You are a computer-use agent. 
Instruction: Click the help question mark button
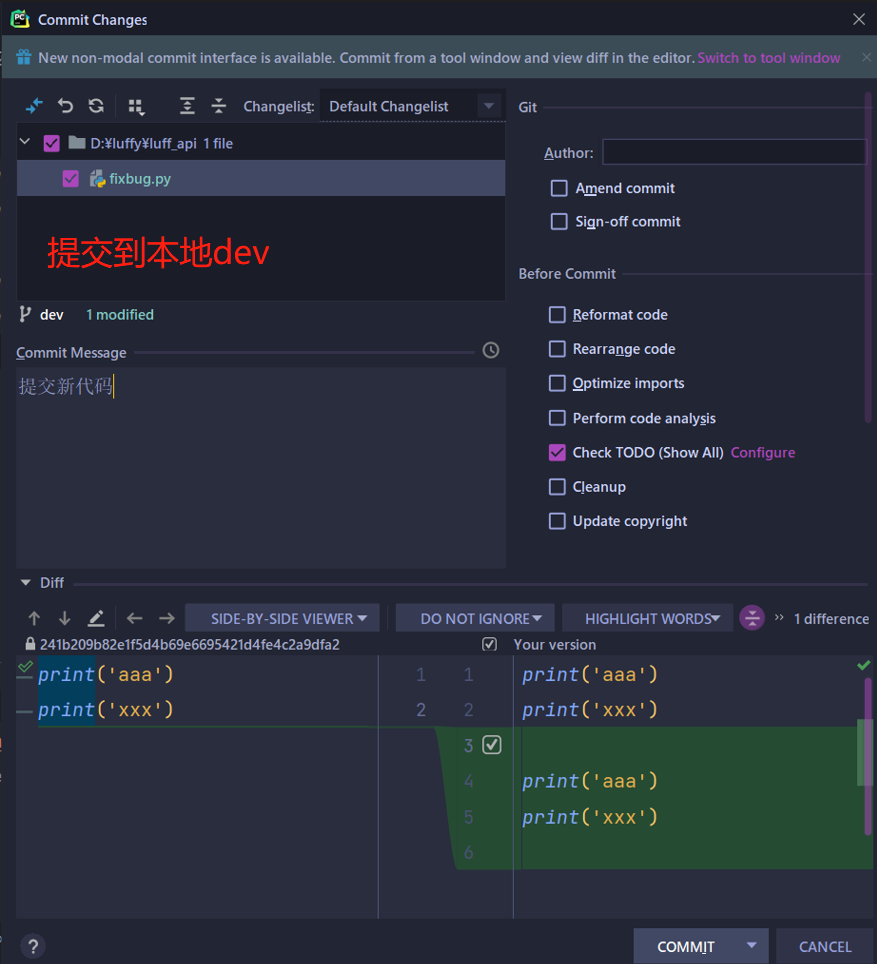33,946
